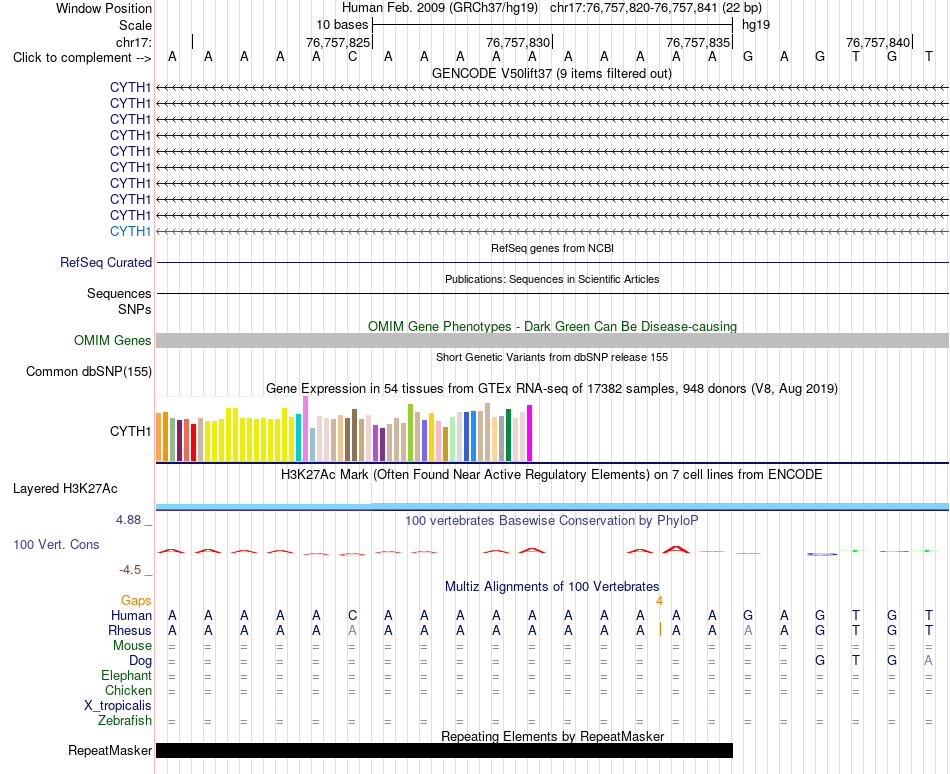Click the 'Click to complement -->' label
950x774 pixels.
coord(82,58)
